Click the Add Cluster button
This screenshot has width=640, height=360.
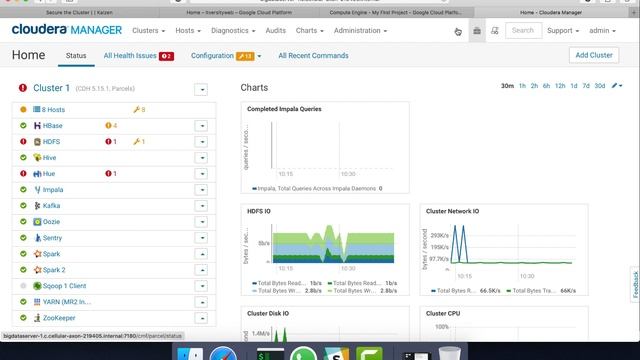(594, 55)
